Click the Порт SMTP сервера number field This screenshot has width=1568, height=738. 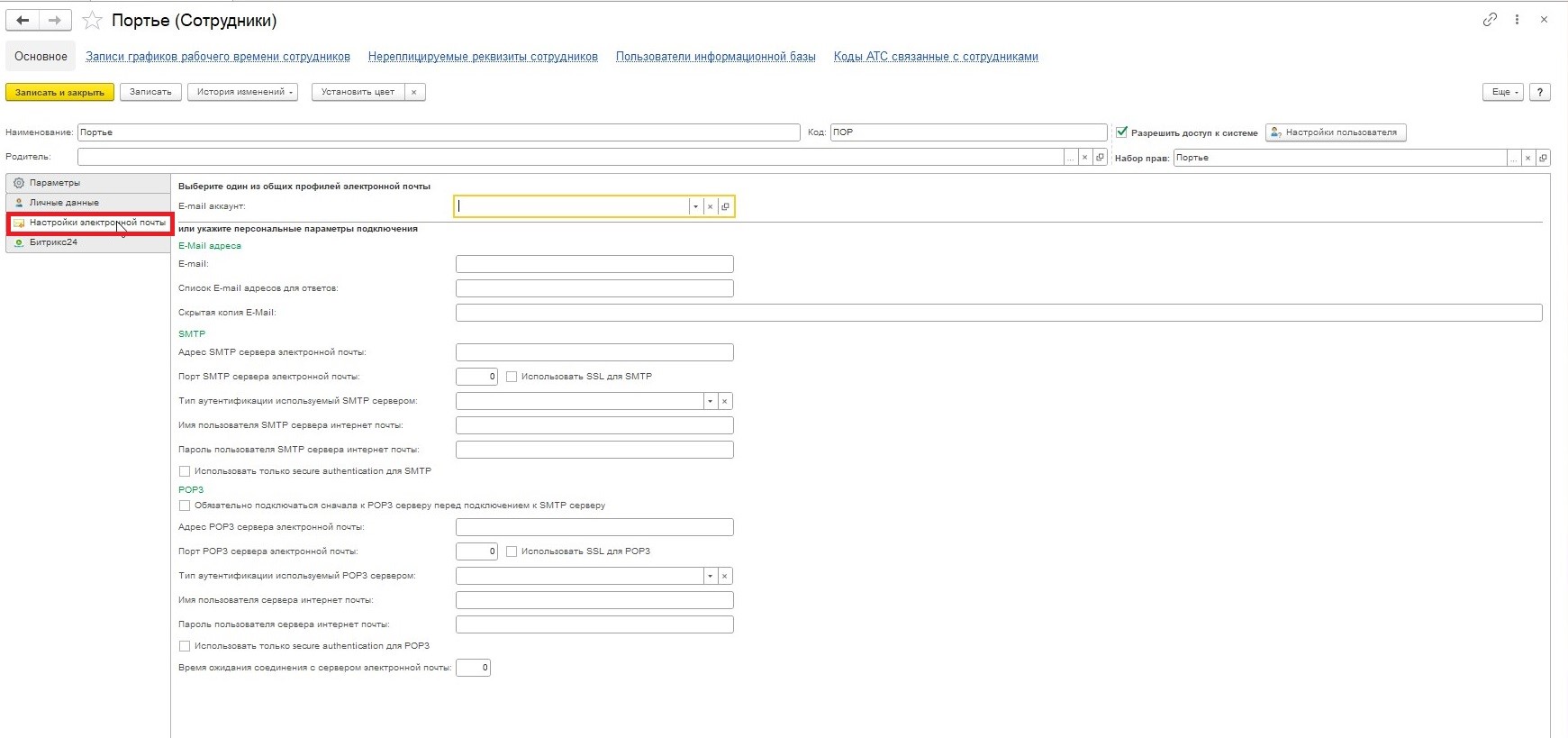click(476, 377)
